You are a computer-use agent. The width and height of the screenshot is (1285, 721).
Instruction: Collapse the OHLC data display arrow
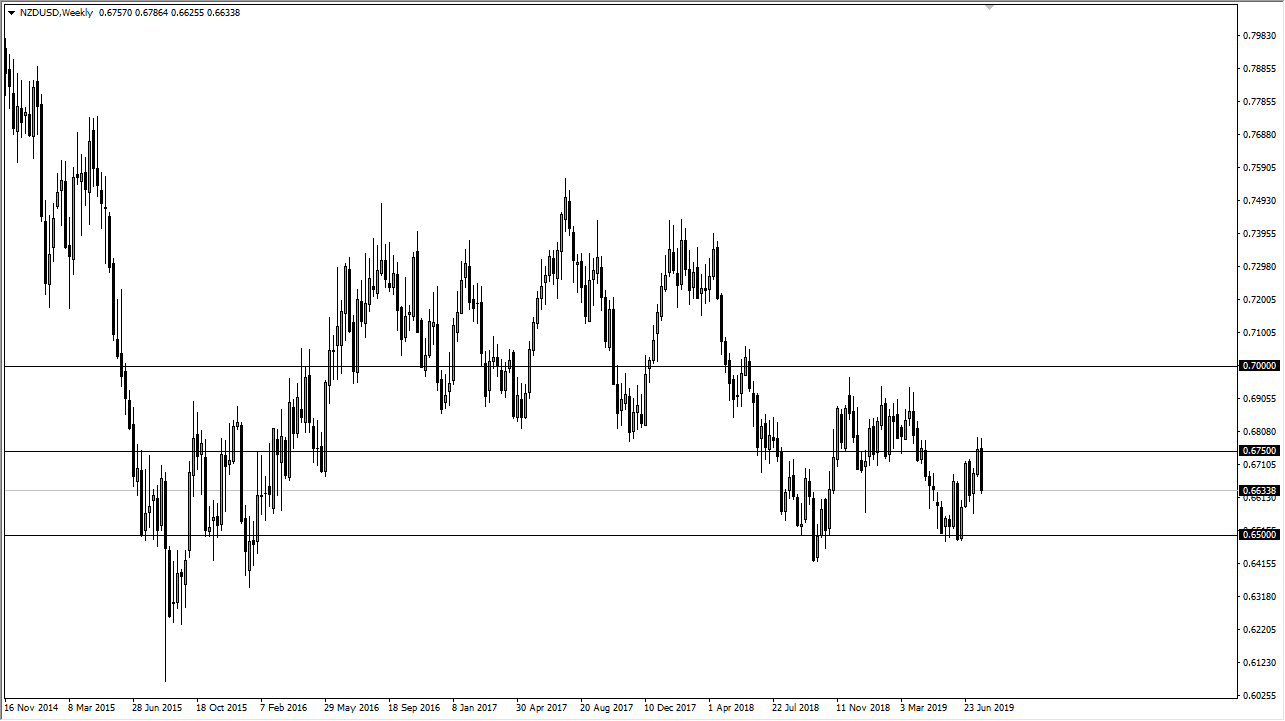pyautogui.click(x=12, y=13)
